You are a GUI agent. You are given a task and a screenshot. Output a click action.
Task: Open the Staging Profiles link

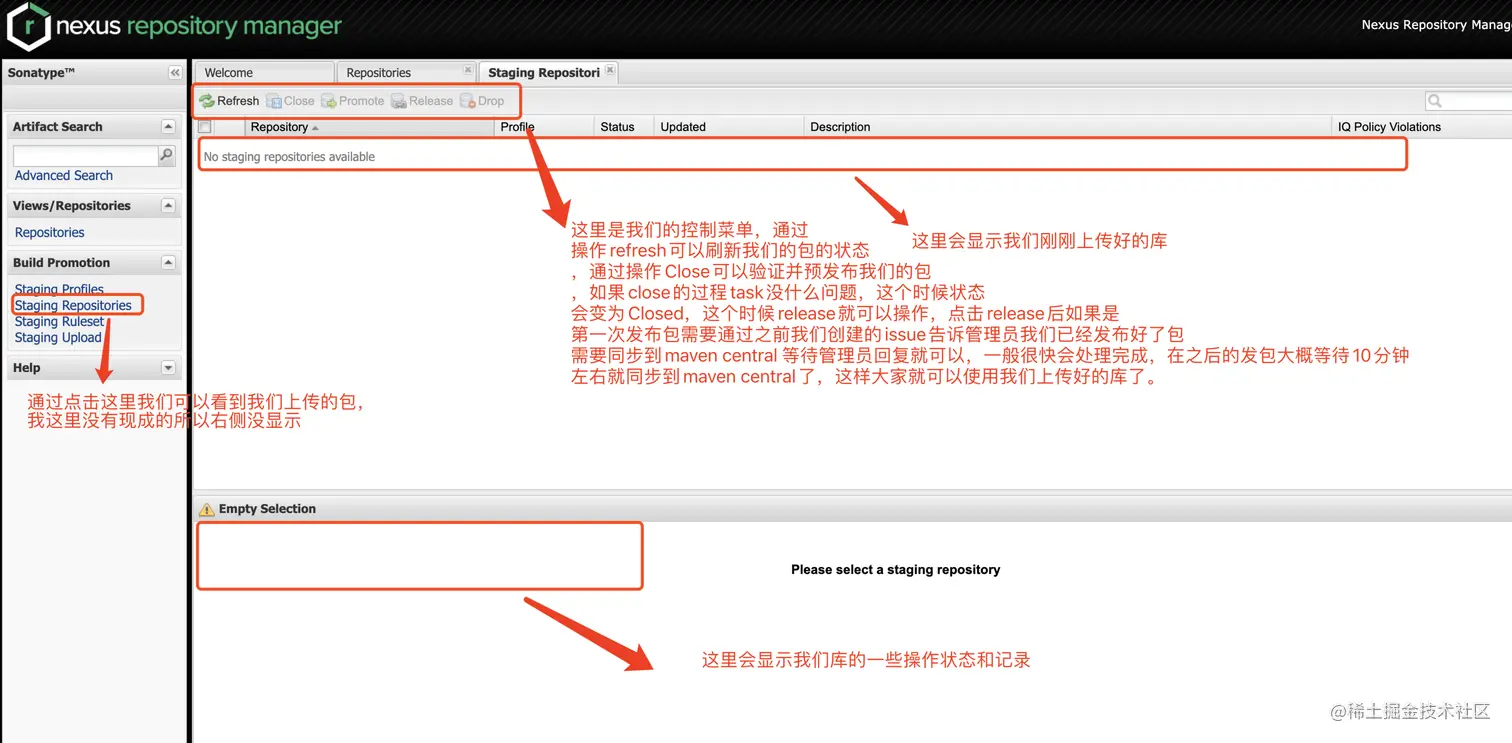tap(59, 289)
